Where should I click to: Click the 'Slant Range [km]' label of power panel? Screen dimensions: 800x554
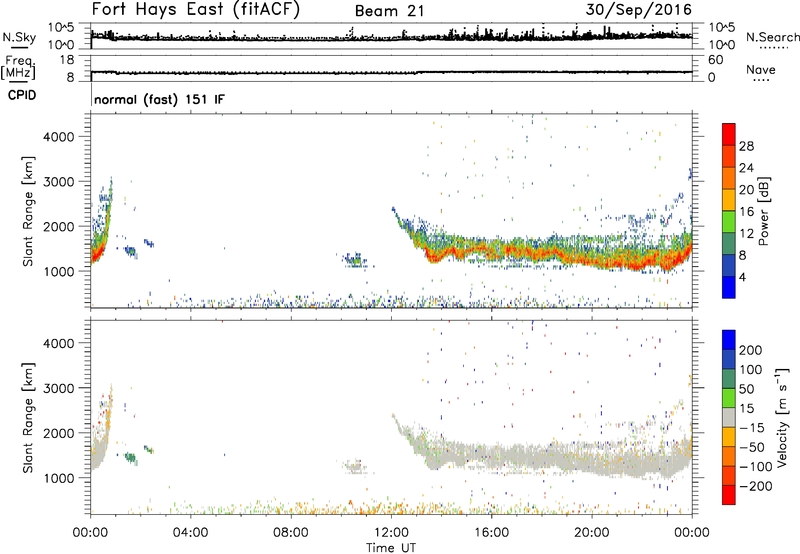28,211
